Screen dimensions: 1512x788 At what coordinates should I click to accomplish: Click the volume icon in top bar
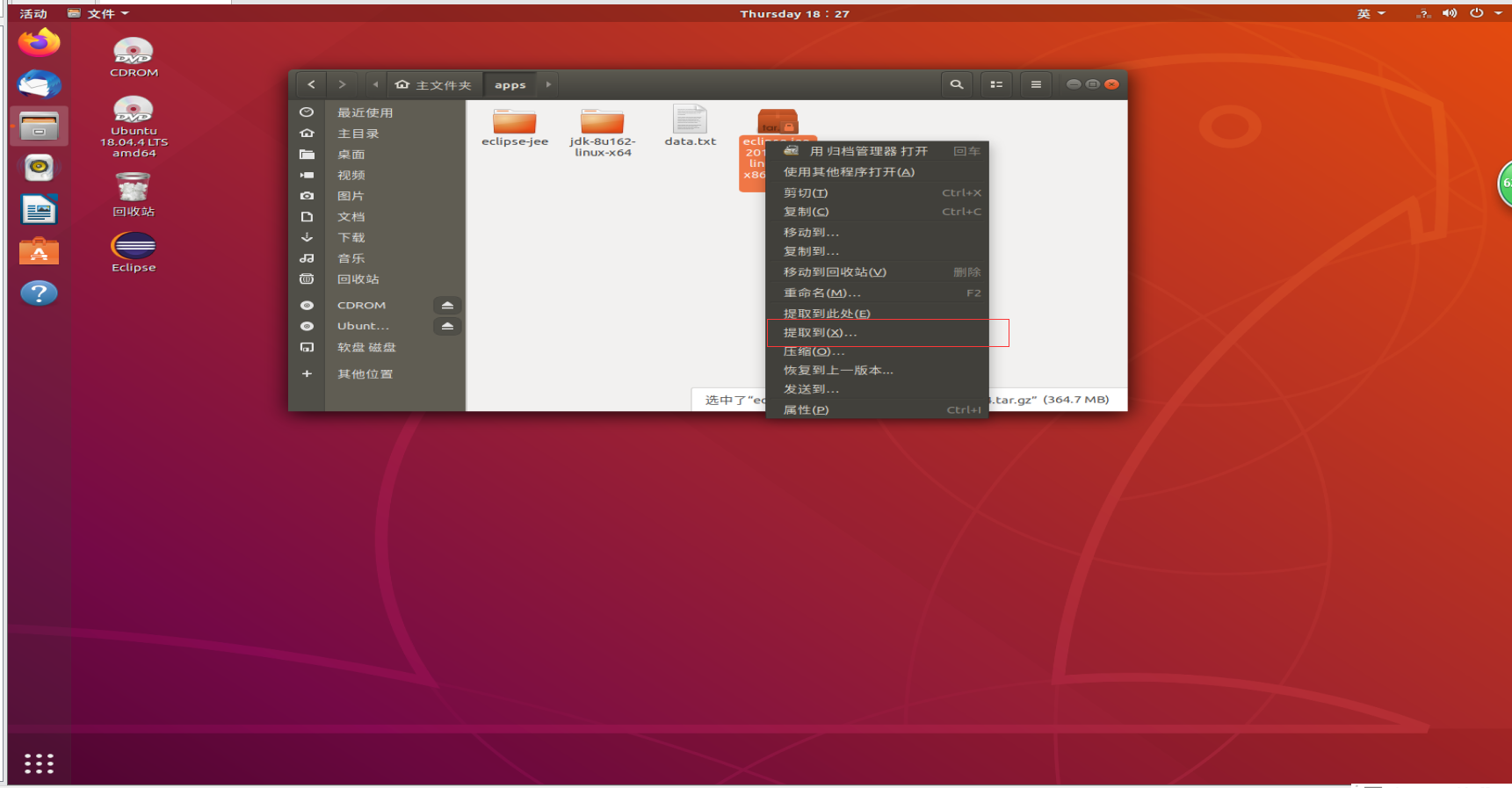[x=1450, y=13]
